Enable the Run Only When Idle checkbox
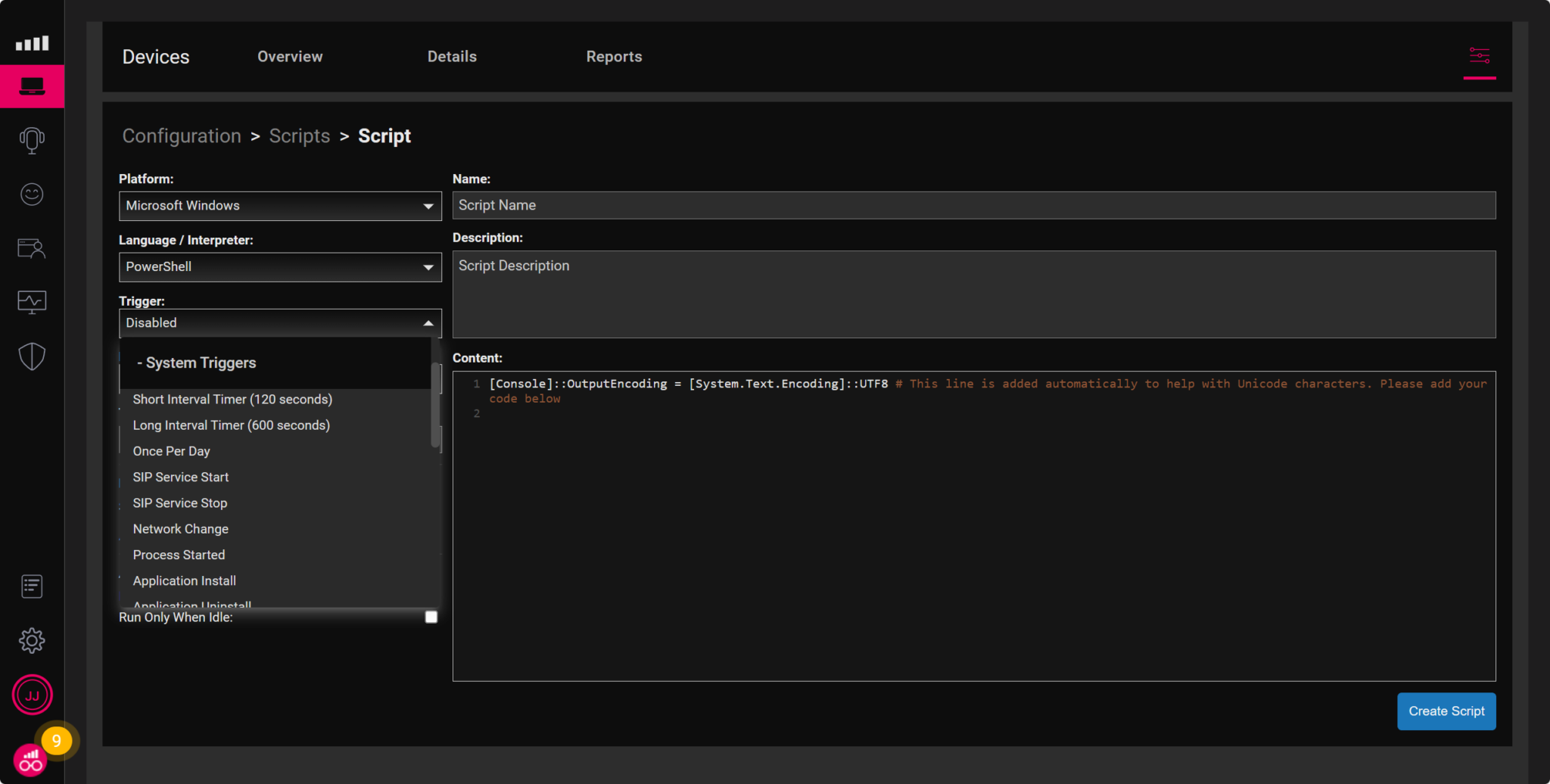1550x784 pixels. point(431,617)
